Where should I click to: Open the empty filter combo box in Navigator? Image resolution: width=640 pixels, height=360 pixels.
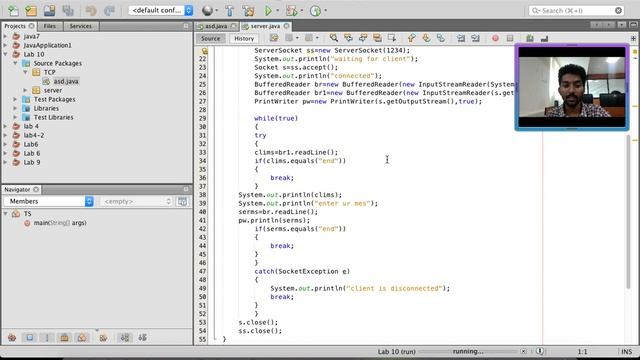point(136,201)
